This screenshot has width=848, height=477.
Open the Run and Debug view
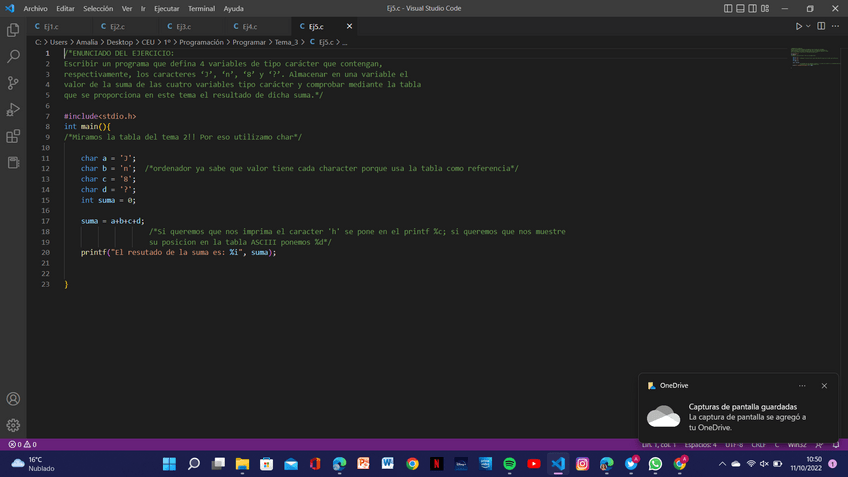point(13,110)
